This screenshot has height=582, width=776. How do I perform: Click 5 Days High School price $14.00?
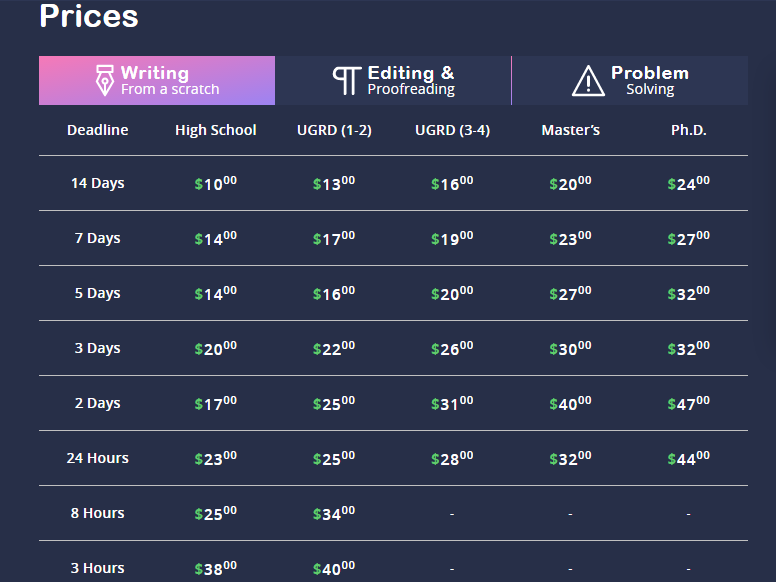point(216,293)
